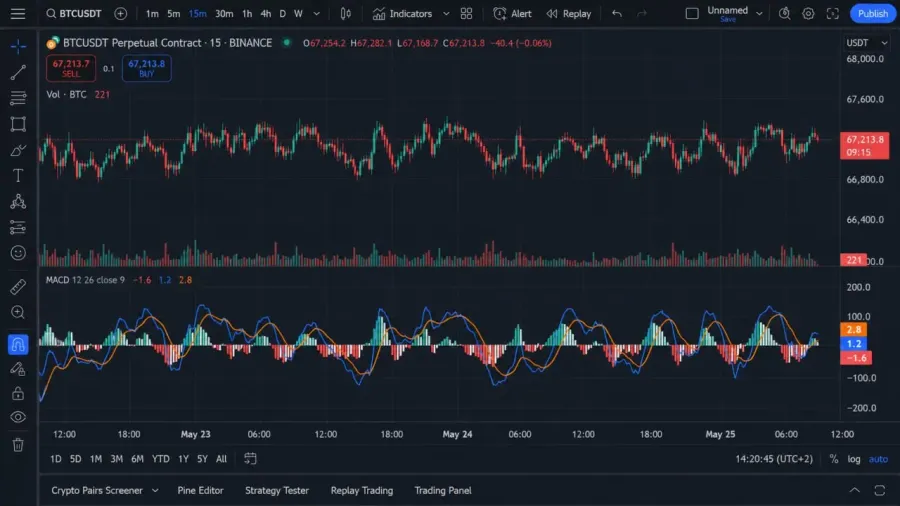Screen dimensions: 900x506
Task: Open the layout setup square icon
Action: (x=692, y=13)
